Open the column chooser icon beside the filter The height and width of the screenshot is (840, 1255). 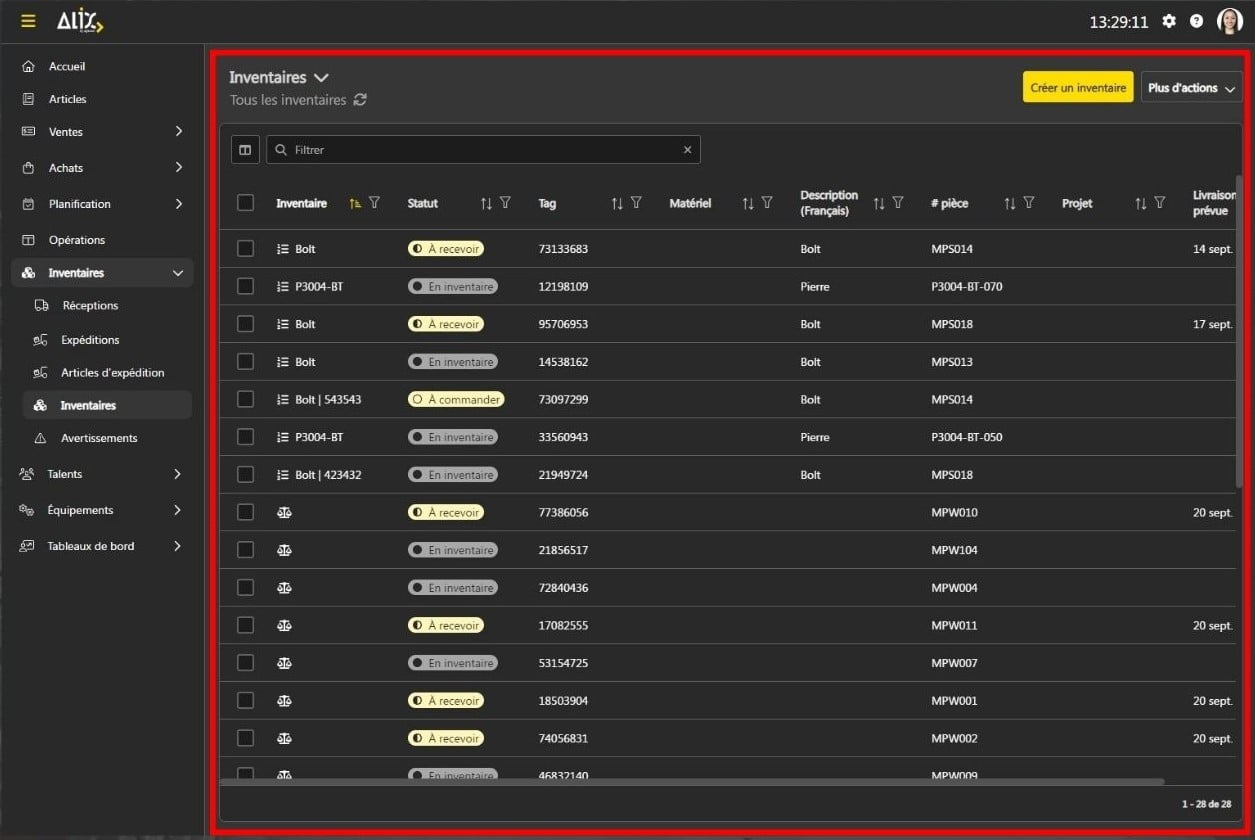click(245, 149)
